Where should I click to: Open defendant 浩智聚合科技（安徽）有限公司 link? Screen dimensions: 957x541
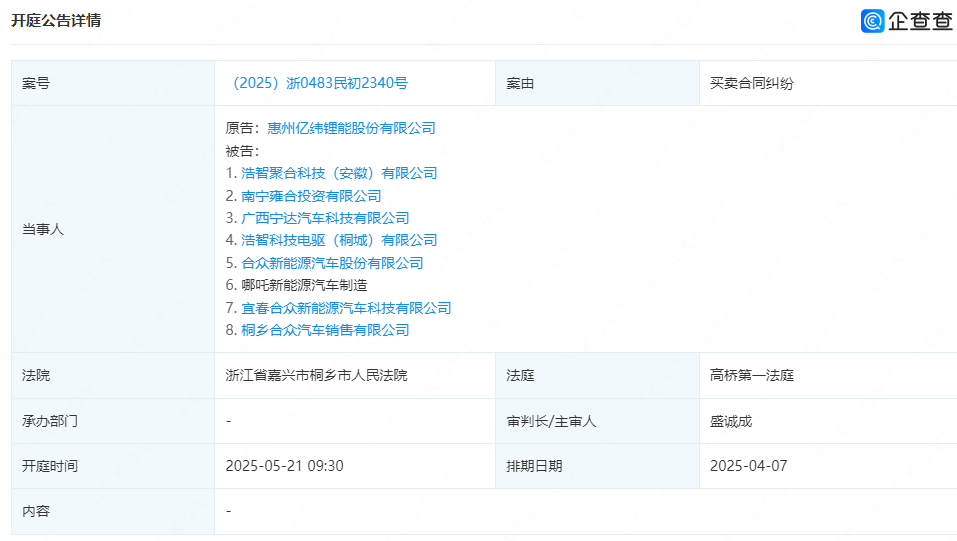[339, 173]
